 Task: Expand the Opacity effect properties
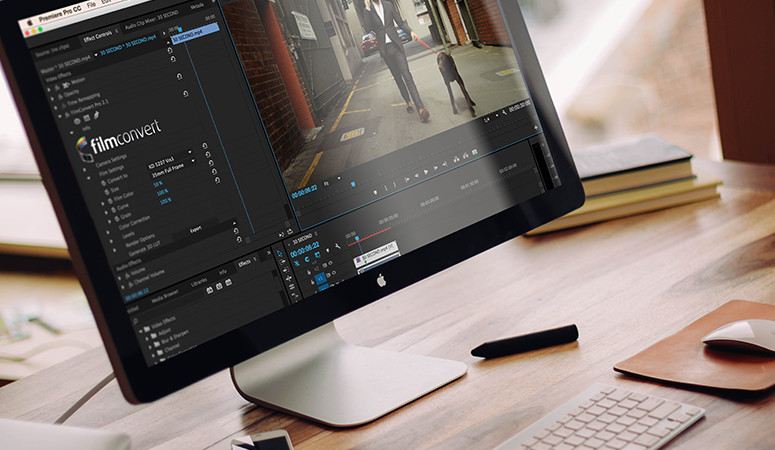point(52,99)
